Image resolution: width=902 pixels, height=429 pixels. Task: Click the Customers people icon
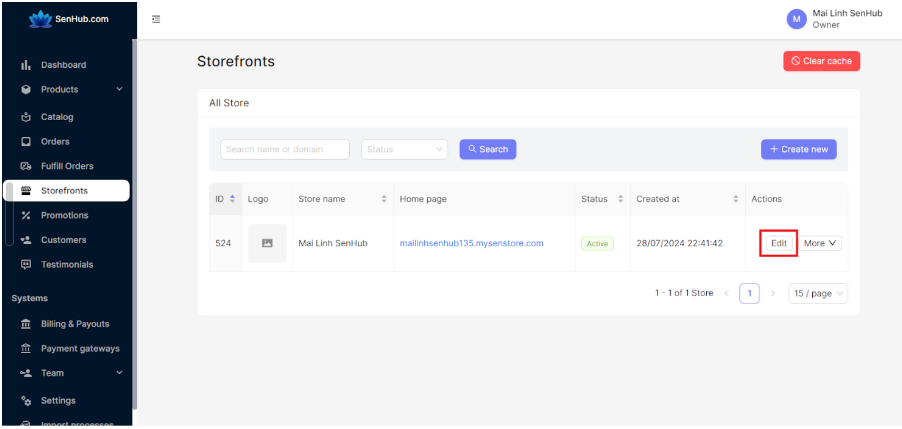26,240
